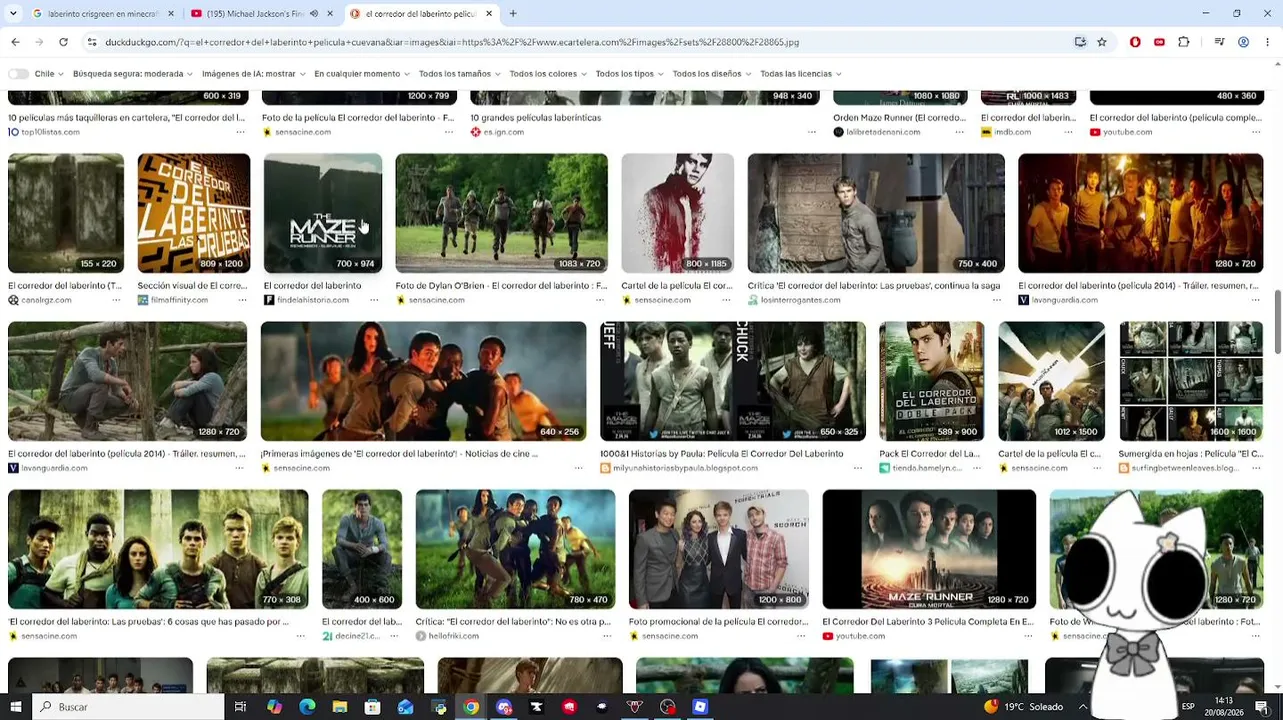Open the En cualquier momento time filter
The width and height of the screenshot is (1283, 720).
tap(362, 74)
